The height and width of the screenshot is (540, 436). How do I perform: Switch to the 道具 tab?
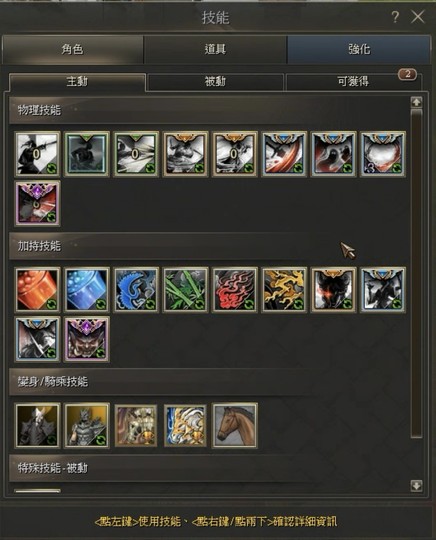(215, 49)
